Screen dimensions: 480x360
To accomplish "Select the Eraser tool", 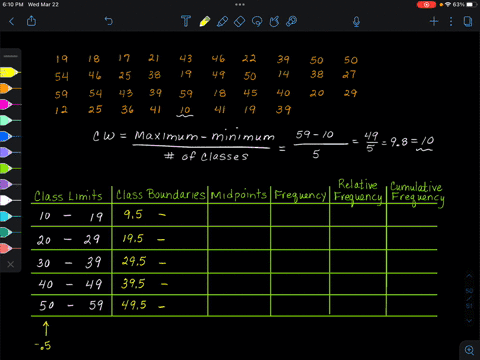I will (239, 22).
